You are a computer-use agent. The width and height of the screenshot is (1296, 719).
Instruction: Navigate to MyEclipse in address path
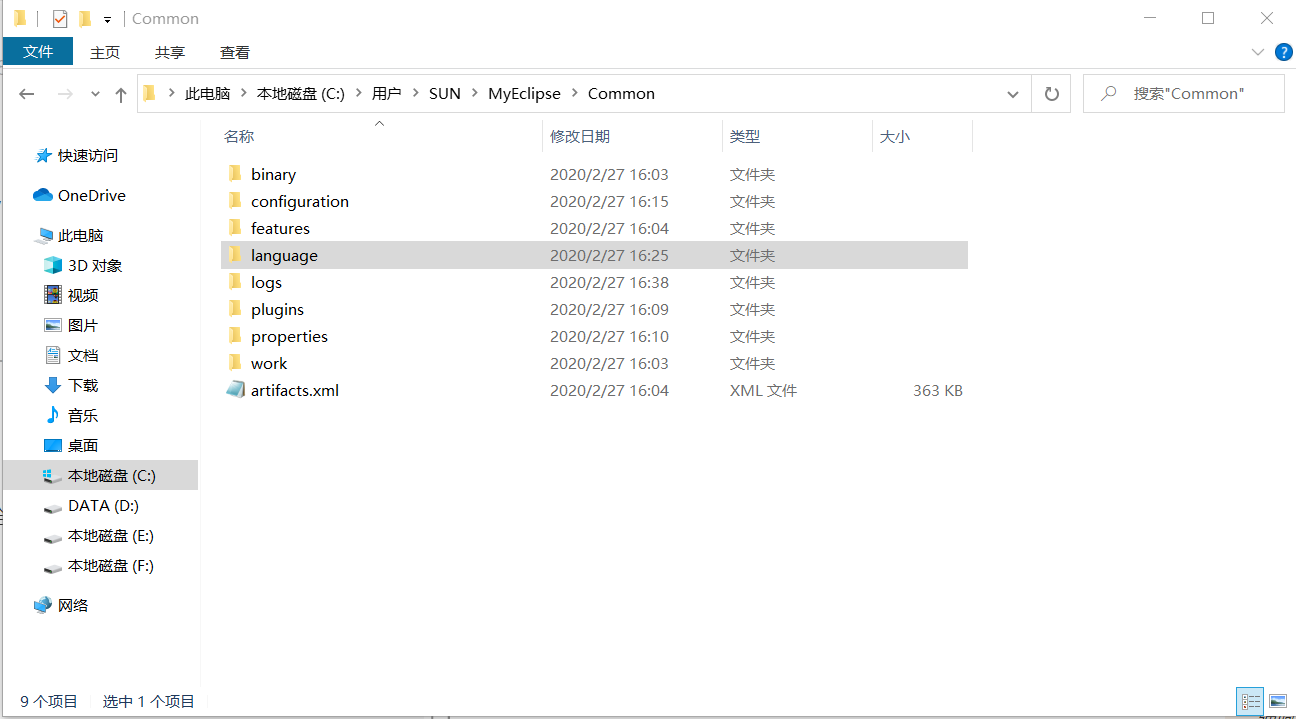(524, 93)
